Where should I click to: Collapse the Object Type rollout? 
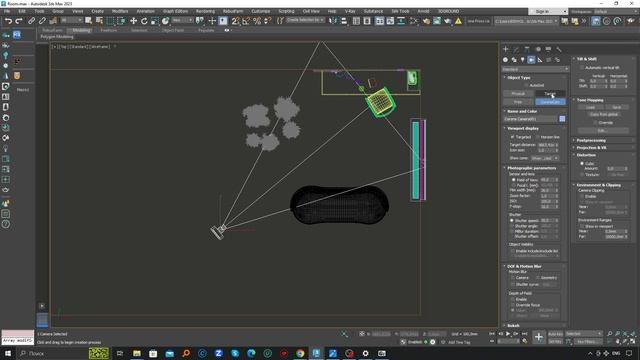[x=519, y=78]
